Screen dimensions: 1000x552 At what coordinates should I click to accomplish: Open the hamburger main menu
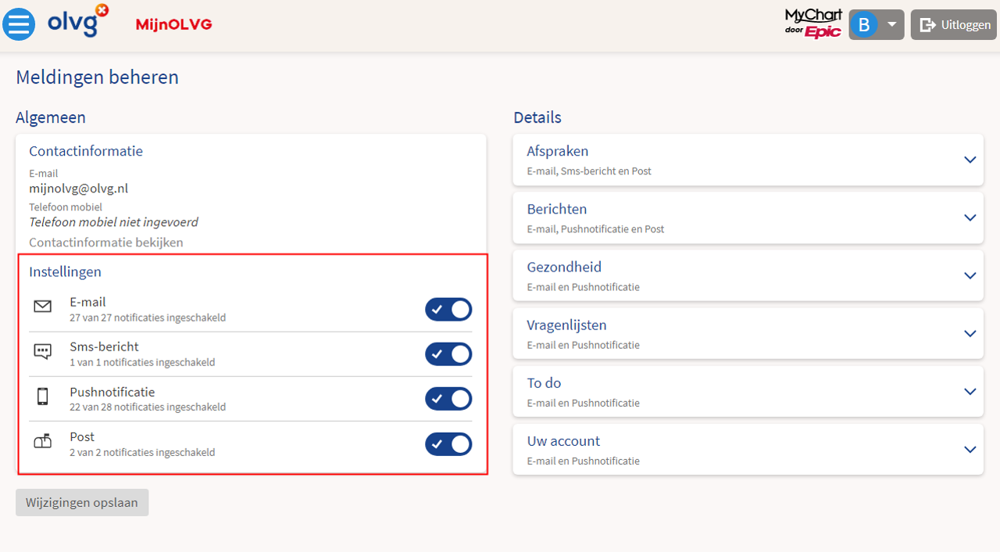(18, 24)
